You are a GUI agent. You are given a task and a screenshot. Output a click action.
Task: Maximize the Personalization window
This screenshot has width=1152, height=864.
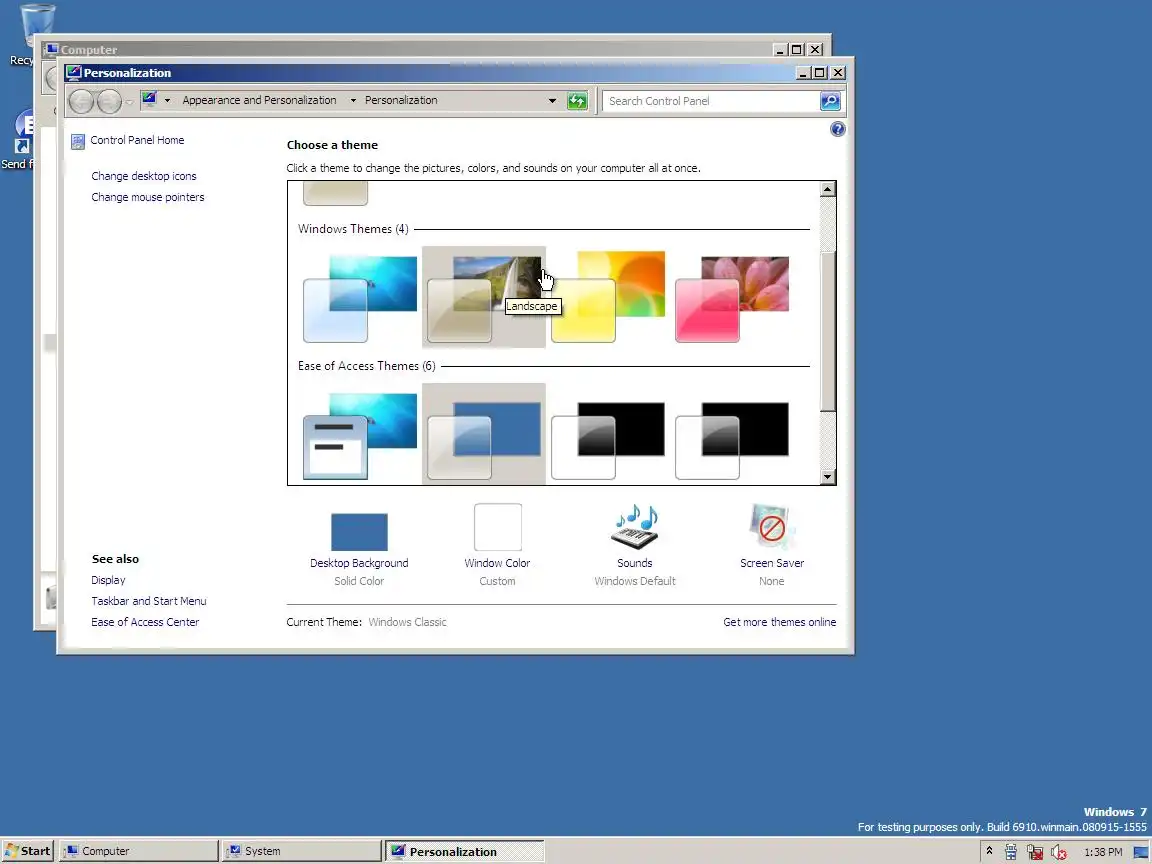pos(820,73)
